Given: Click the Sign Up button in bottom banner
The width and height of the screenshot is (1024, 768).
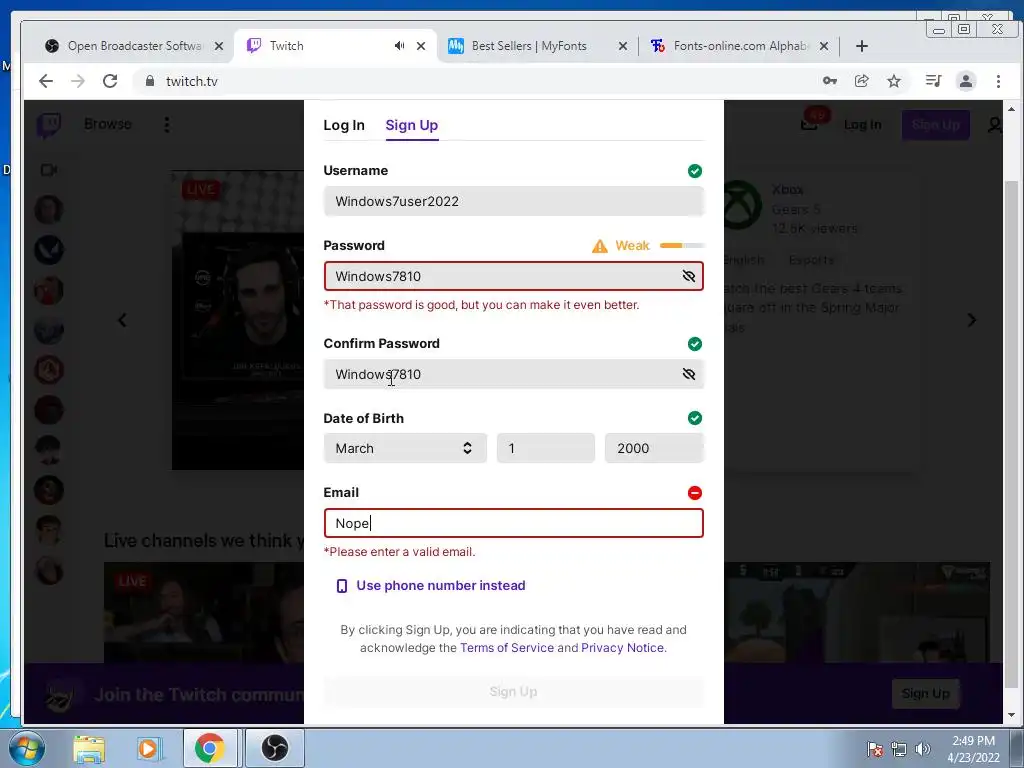Looking at the screenshot, I should 925,694.
